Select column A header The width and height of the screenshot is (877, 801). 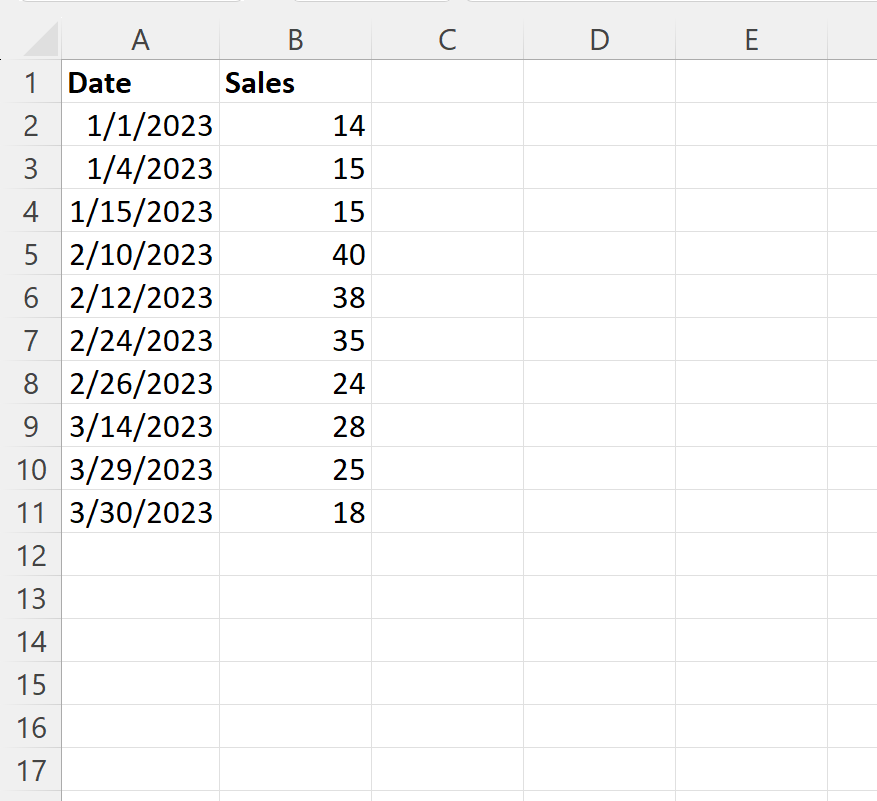(x=140, y=40)
